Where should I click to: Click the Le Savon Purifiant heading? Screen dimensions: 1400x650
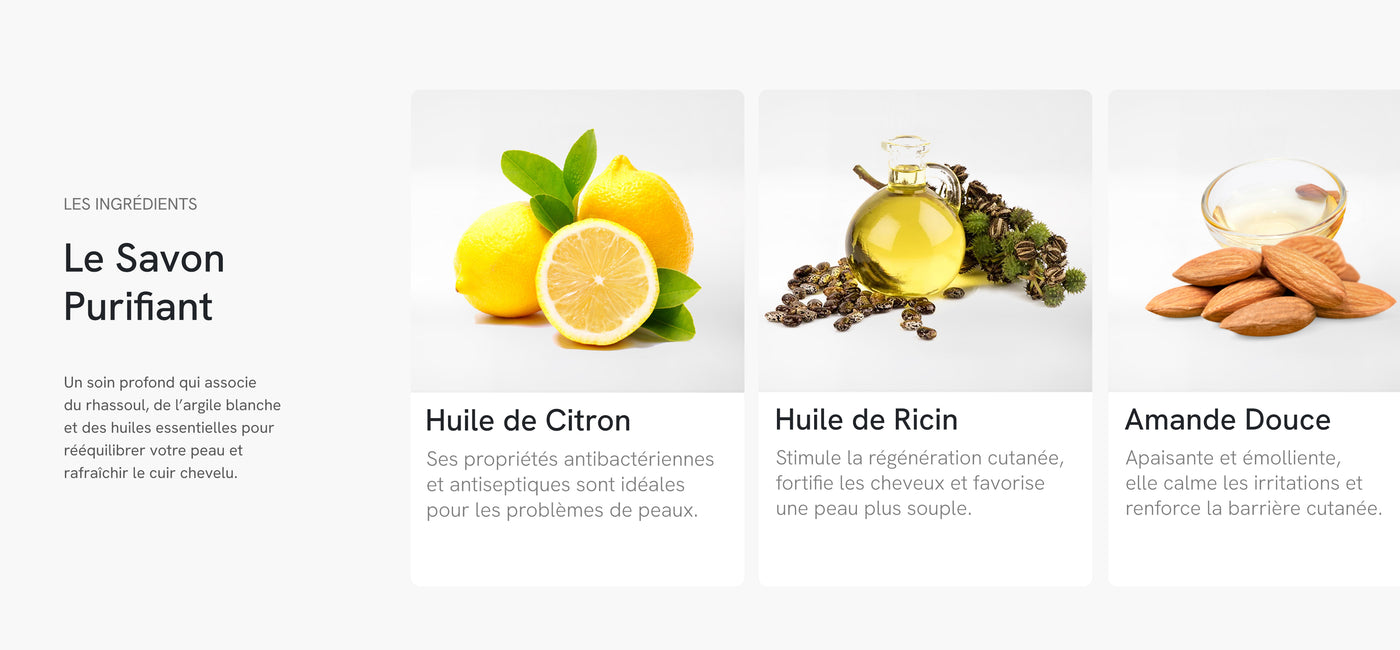click(x=144, y=282)
